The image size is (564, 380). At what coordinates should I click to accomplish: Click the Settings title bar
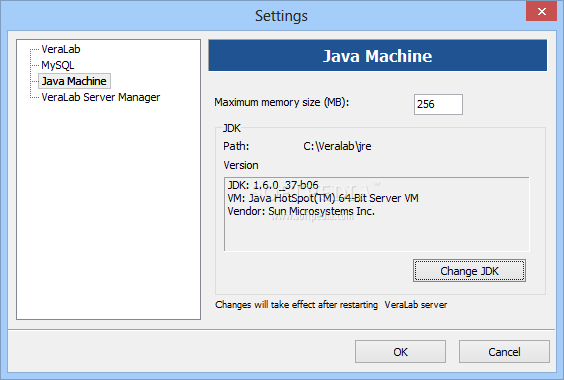coord(281,15)
